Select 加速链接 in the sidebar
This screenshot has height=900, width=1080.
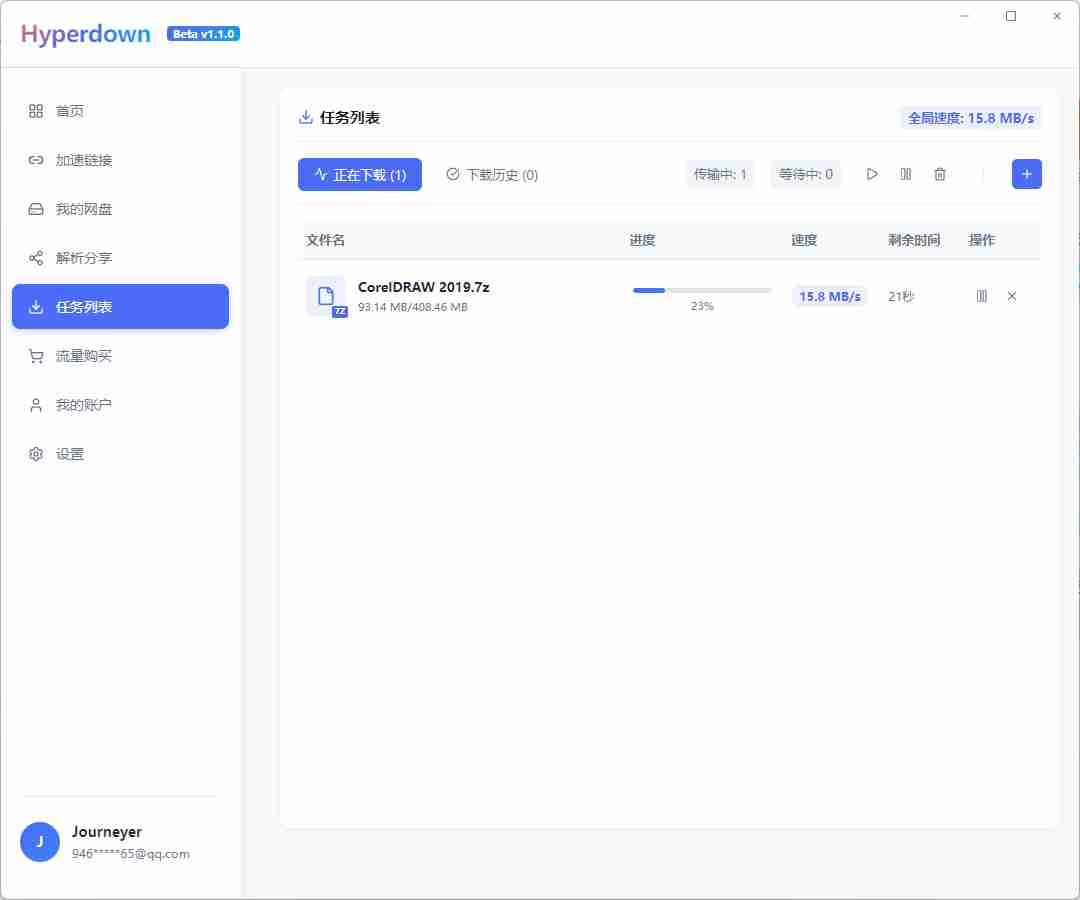tap(83, 160)
